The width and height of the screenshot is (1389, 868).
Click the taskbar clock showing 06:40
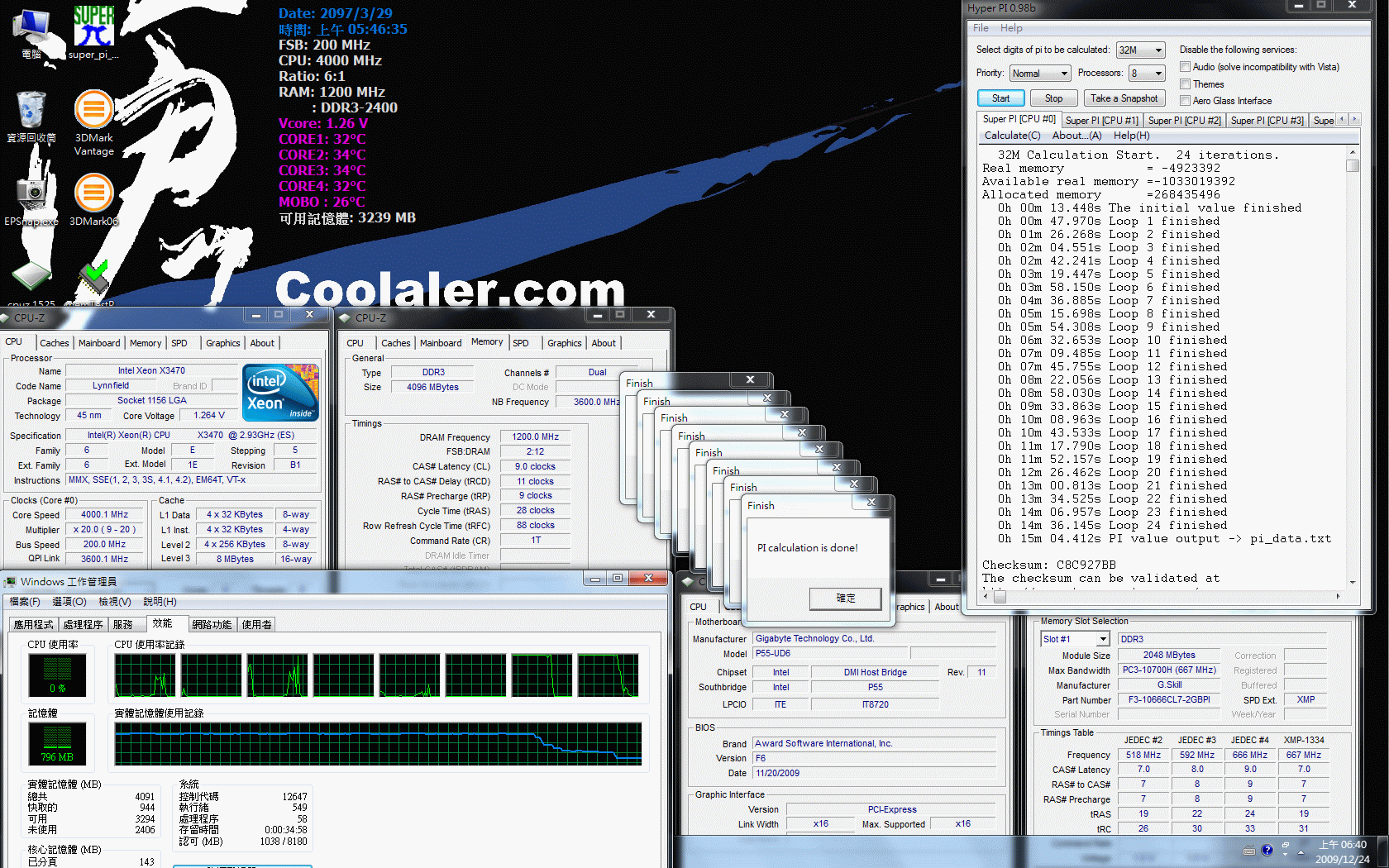(x=1342, y=852)
